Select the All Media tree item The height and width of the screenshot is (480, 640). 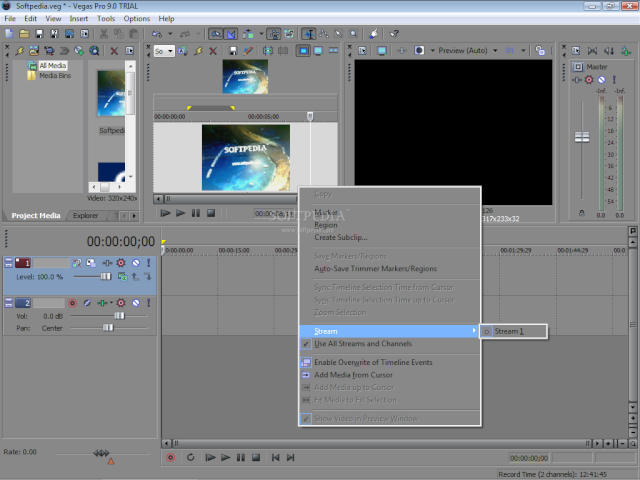[52, 65]
